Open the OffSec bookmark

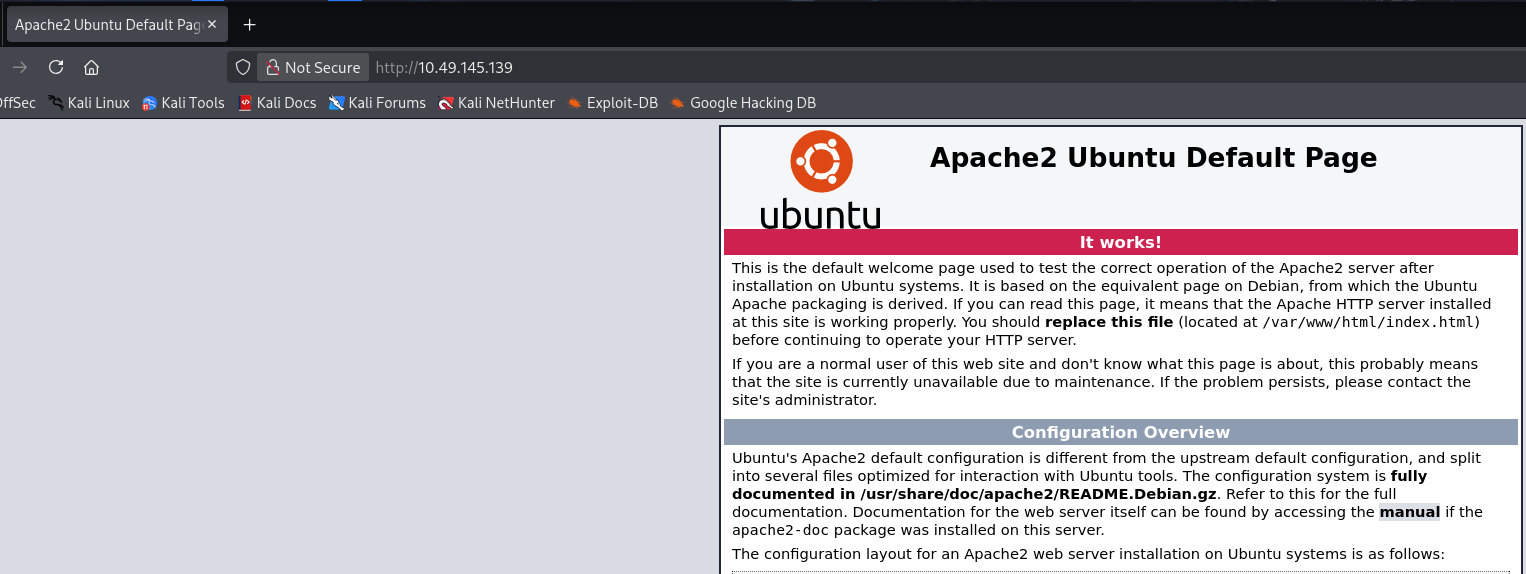[17, 103]
